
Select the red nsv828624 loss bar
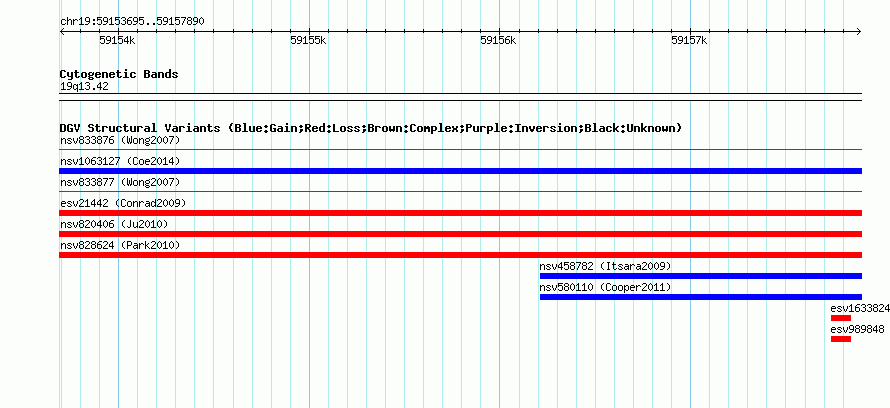tap(460, 255)
